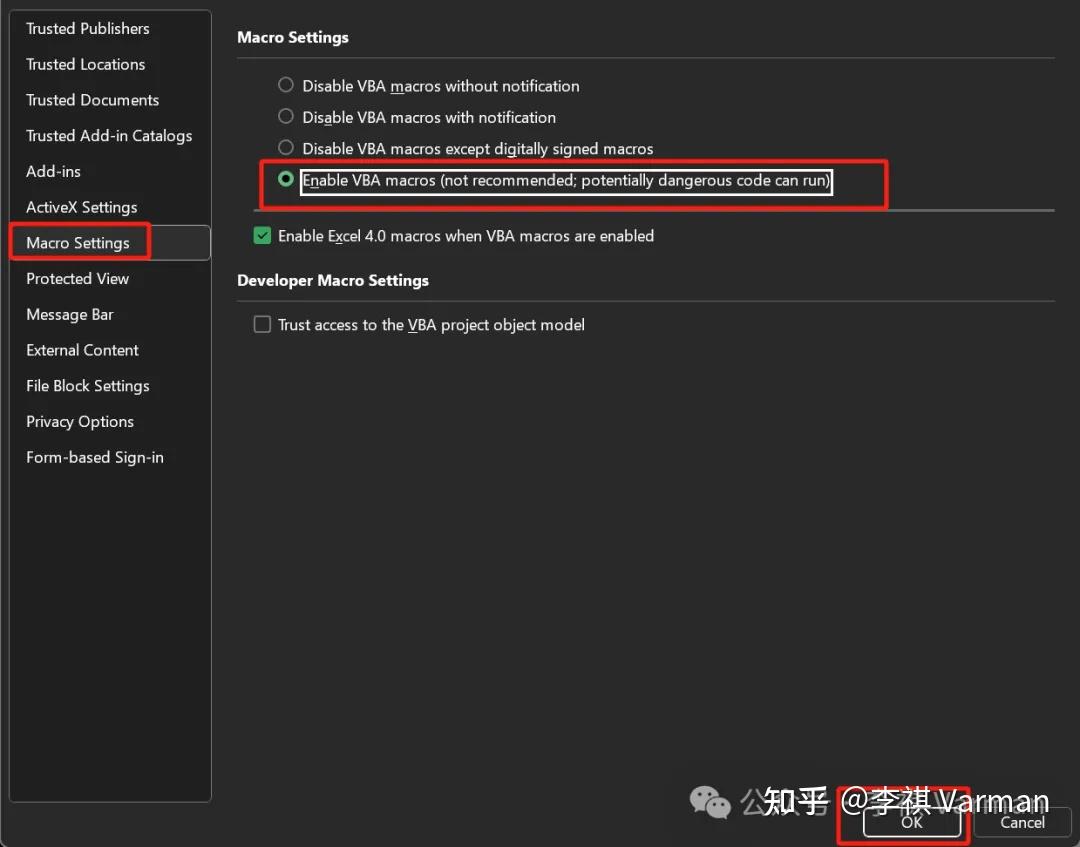Check Trust access to VBA project object model
The image size is (1080, 847).
[262, 324]
